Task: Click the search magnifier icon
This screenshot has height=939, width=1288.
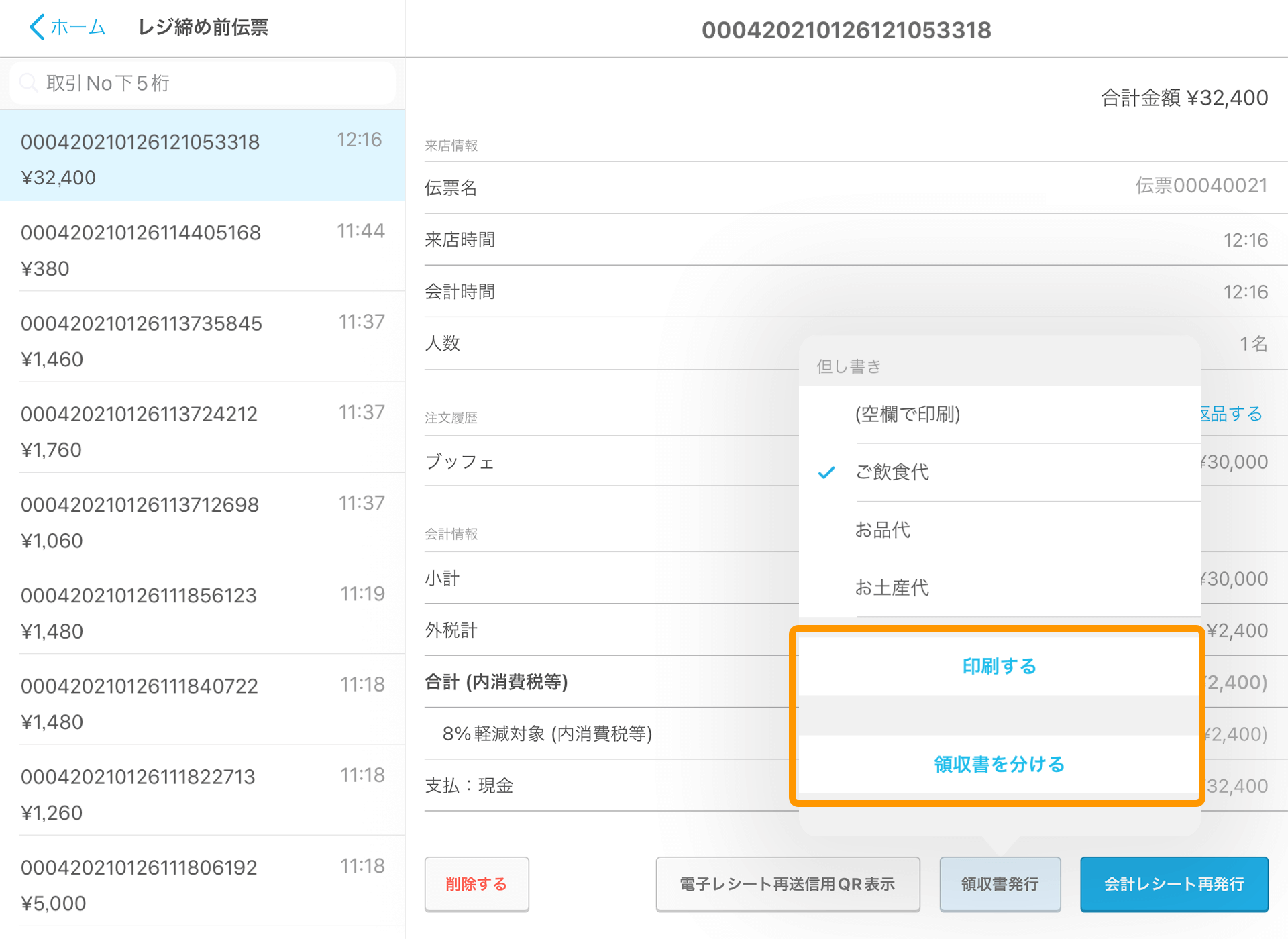Action: click(x=28, y=83)
